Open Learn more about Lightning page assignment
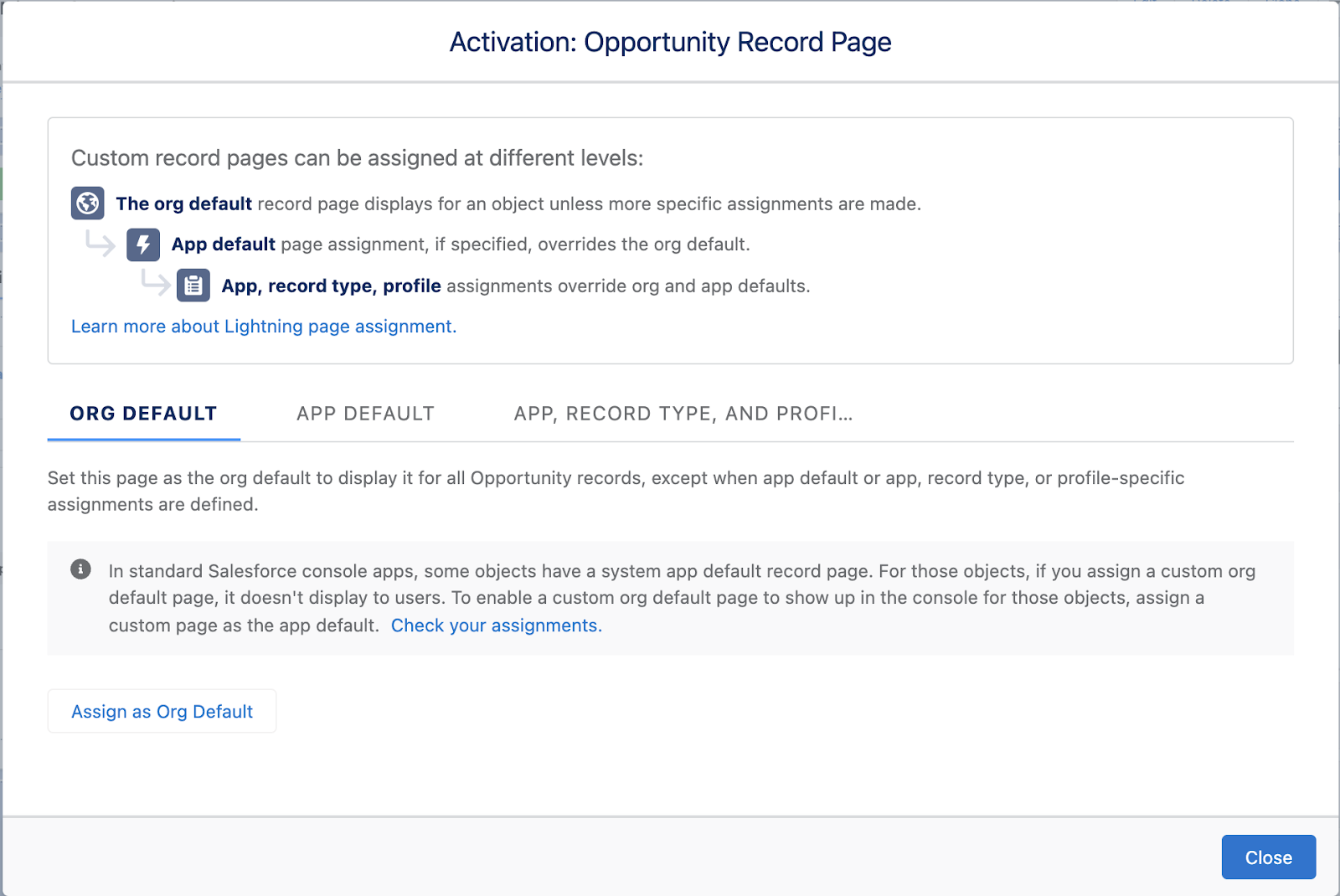This screenshot has height=896, width=1340. (264, 327)
